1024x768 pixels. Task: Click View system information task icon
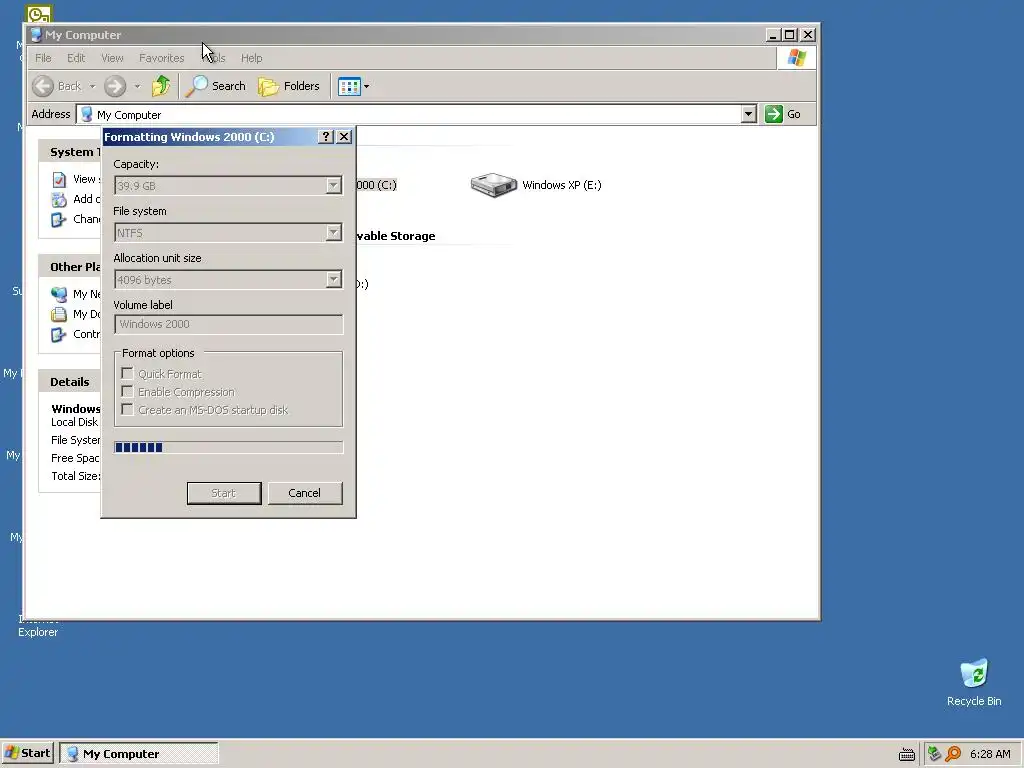59,179
